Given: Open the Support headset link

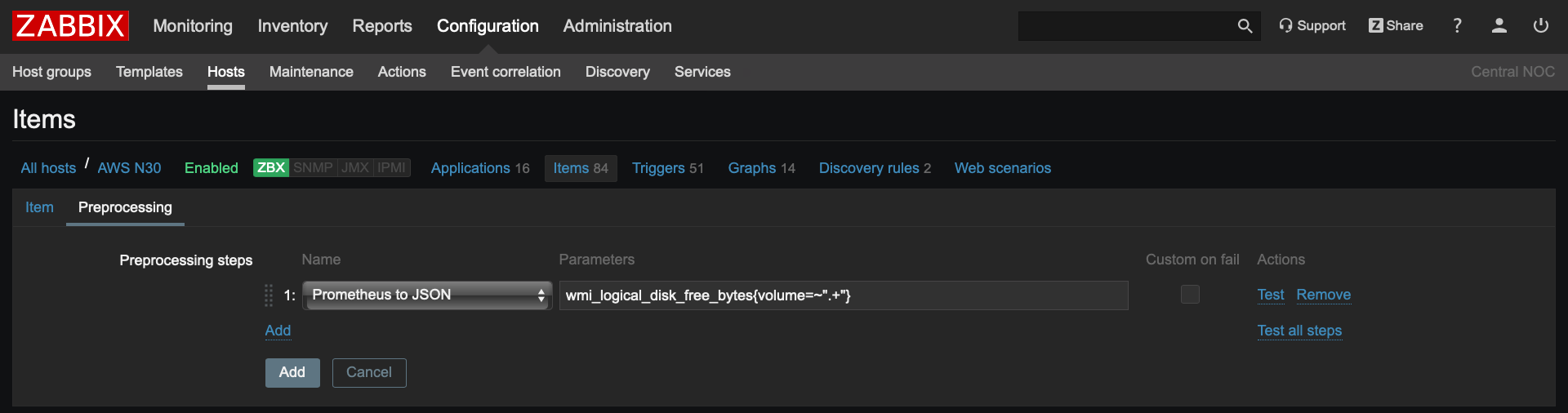Looking at the screenshot, I should tap(1312, 26).
